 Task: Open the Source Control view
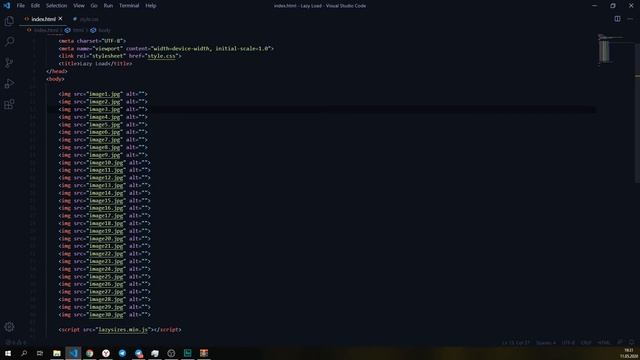[9, 62]
